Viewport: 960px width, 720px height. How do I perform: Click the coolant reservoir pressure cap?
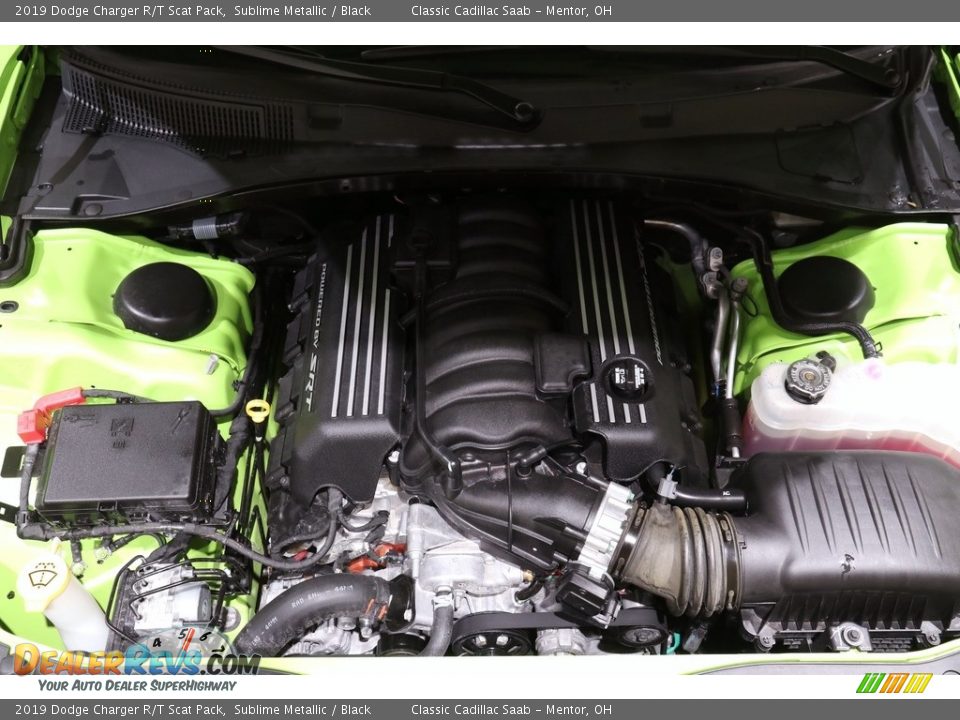809,380
